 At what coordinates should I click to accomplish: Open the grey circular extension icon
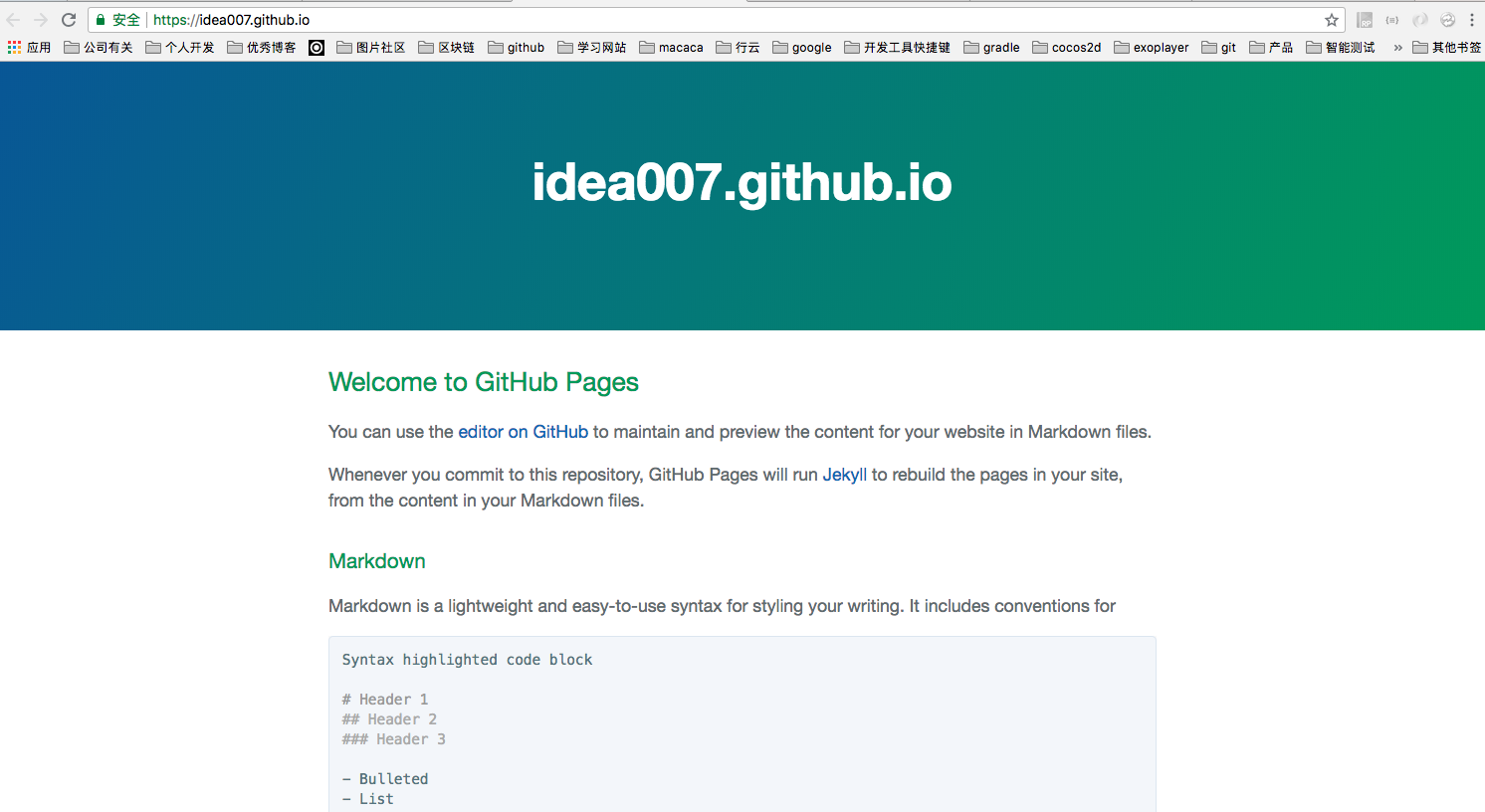(x=1420, y=20)
